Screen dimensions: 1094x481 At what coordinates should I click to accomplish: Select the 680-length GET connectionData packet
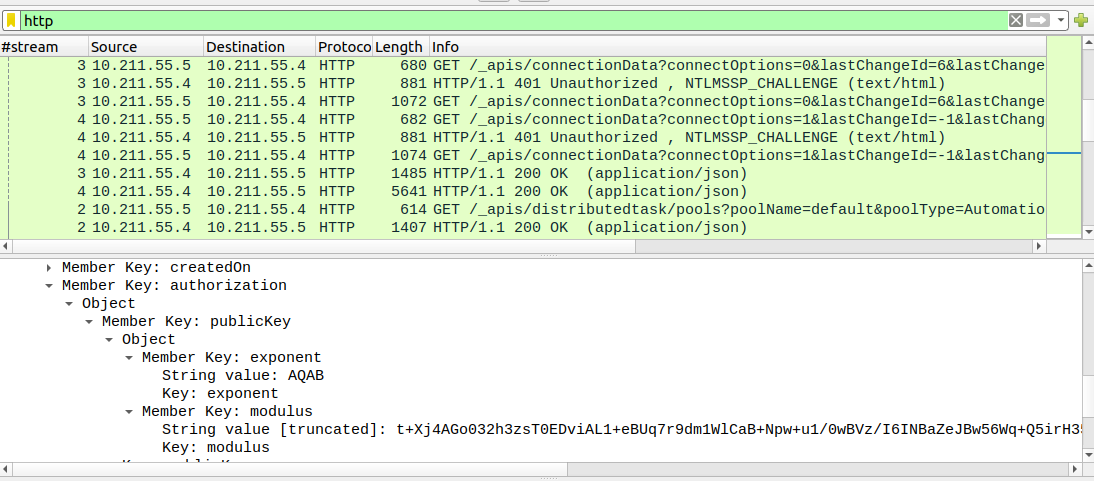[x=523, y=66]
